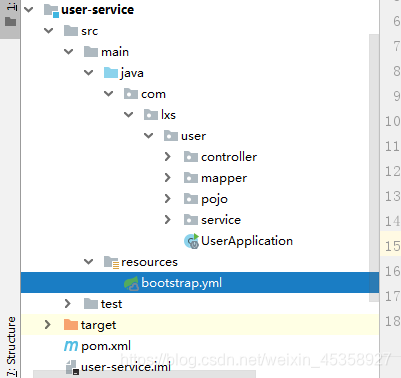Select the mapper package label
Image resolution: width=401 pixels, height=378 pixels.
224,178
